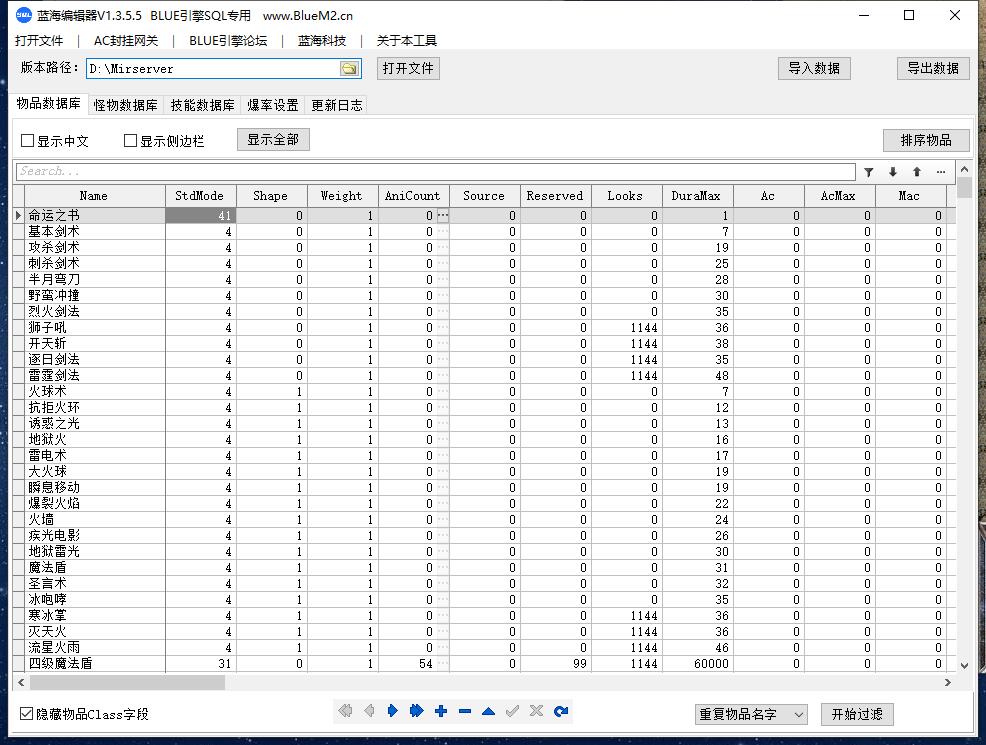
Task: Select the 冰咆哮 row
Action: [x=484, y=600]
